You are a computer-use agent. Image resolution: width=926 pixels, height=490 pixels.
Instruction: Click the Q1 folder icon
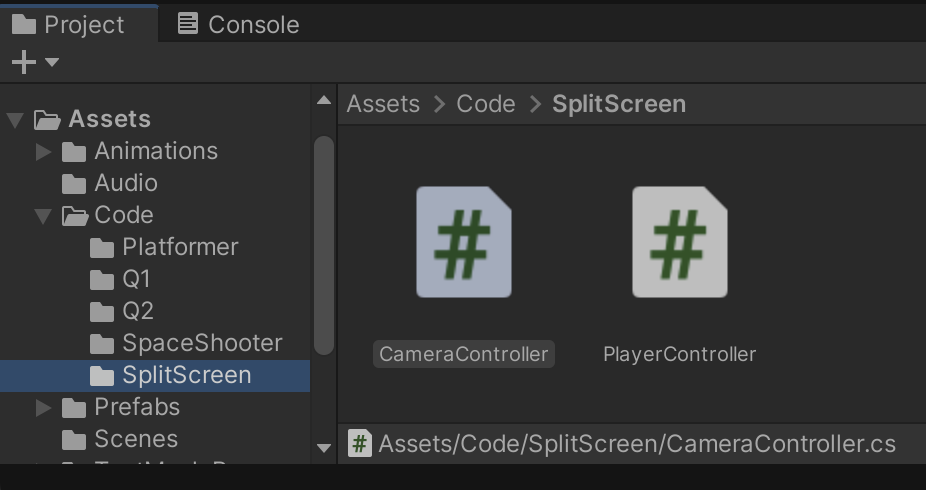click(x=102, y=279)
